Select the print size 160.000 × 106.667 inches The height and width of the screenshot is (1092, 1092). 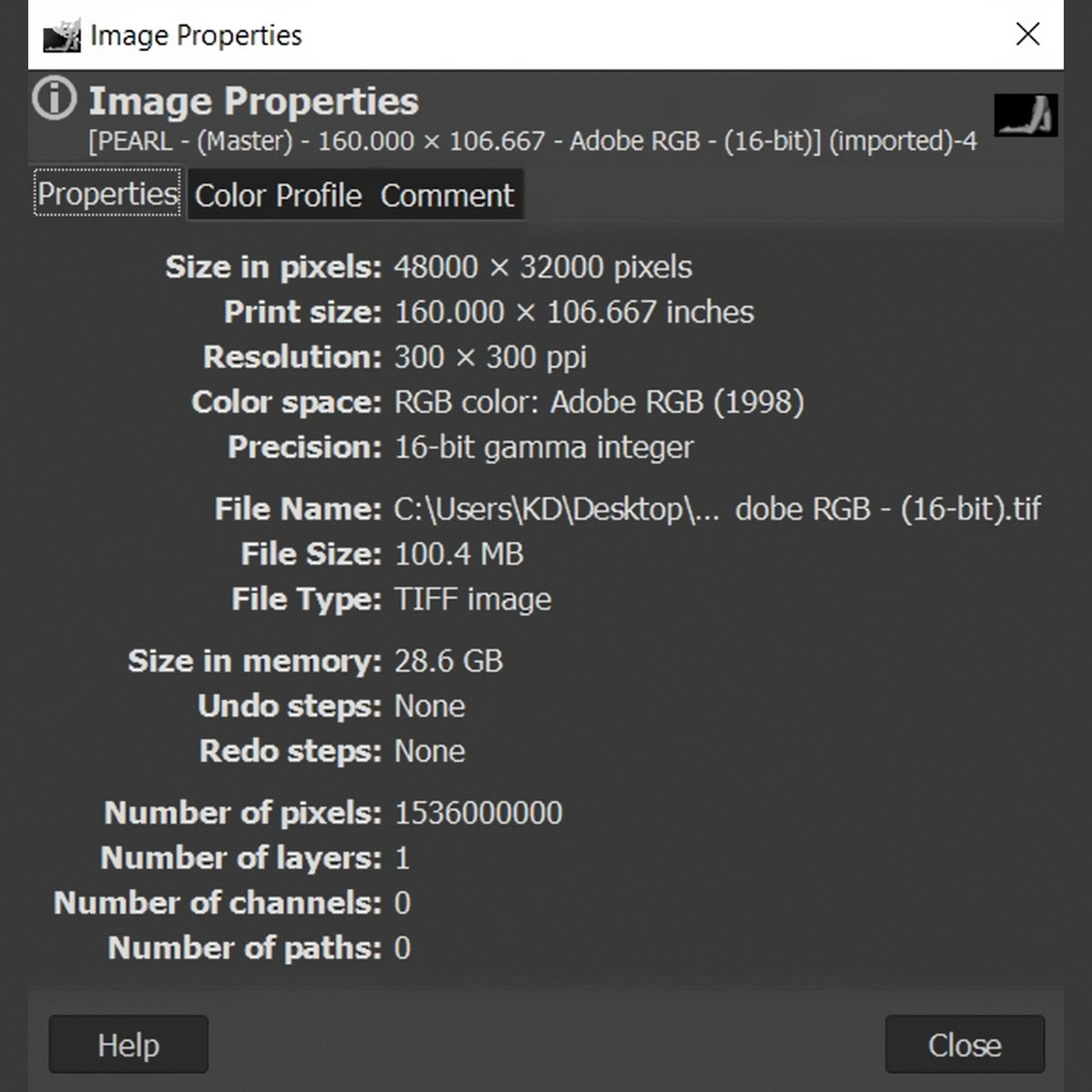coord(574,312)
